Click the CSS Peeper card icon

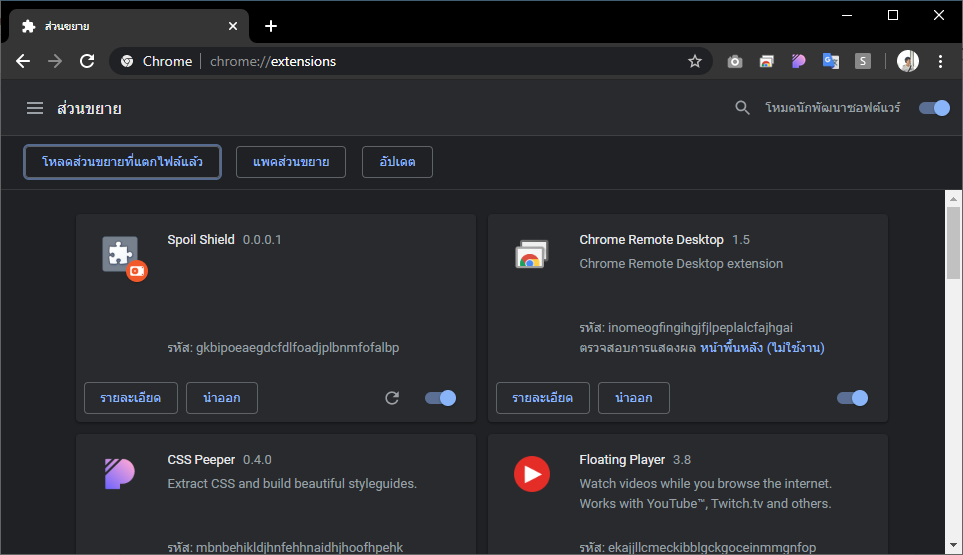119,474
